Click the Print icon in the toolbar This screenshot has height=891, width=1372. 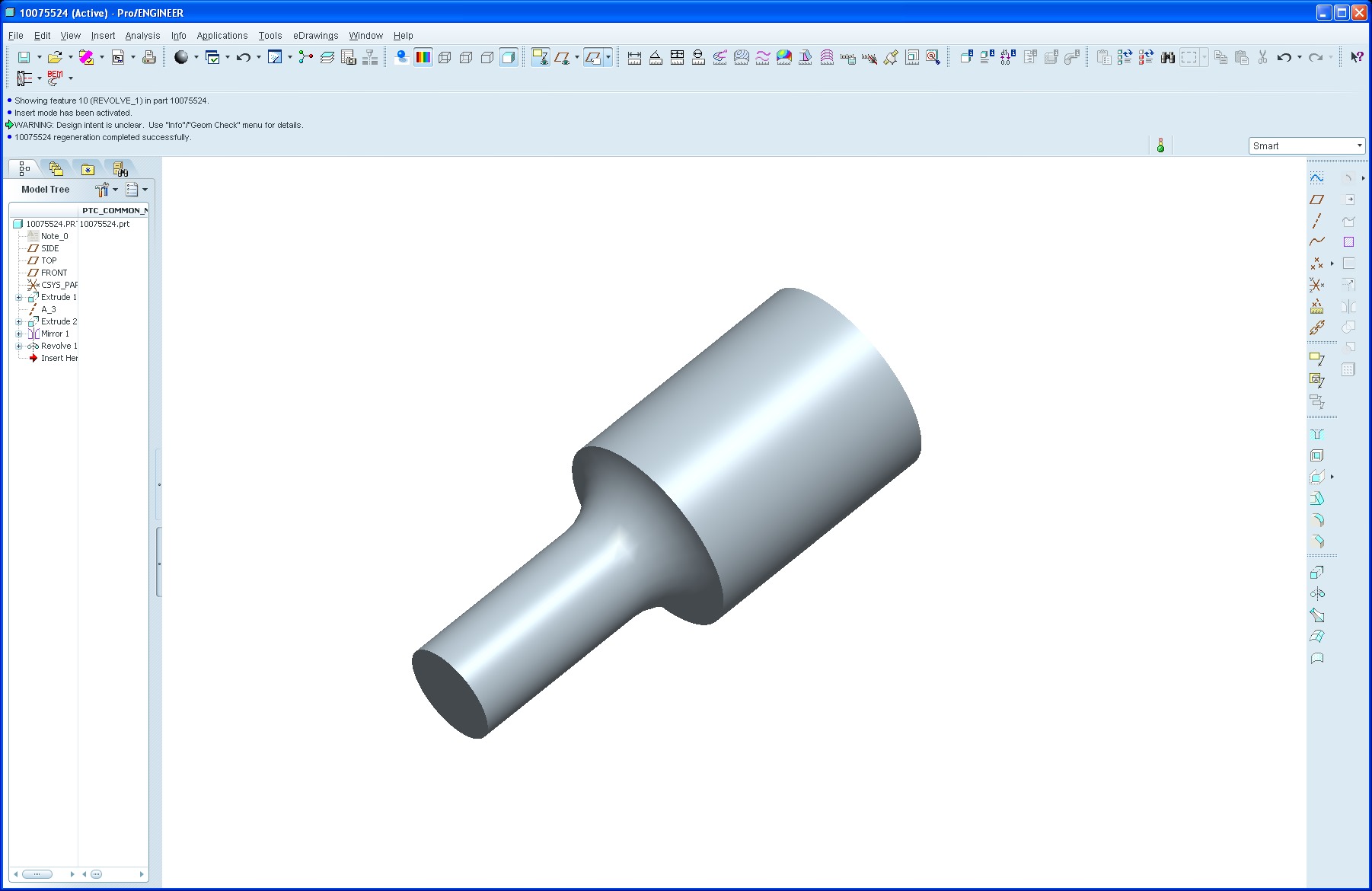(149, 57)
